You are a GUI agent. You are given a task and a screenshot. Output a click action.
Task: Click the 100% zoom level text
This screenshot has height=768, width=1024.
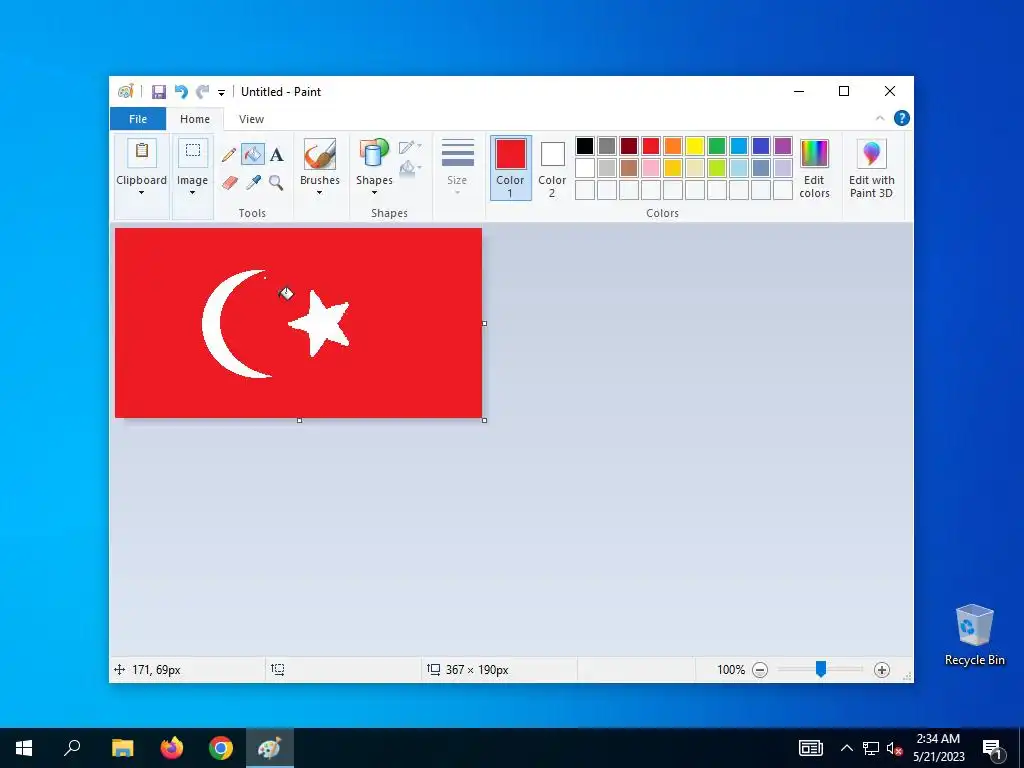[x=731, y=669]
